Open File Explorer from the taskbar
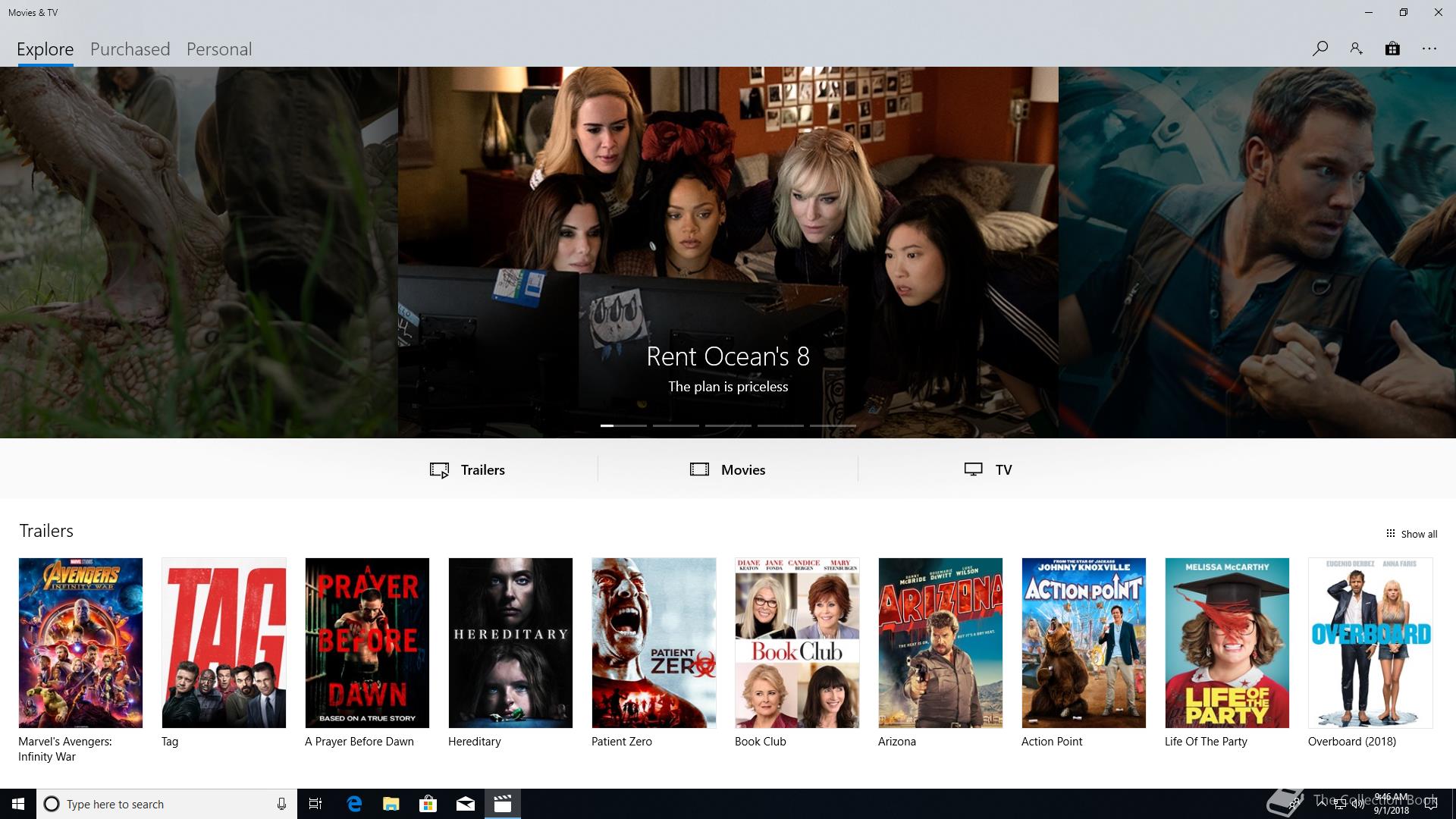The width and height of the screenshot is (1456, 819). 391,804
